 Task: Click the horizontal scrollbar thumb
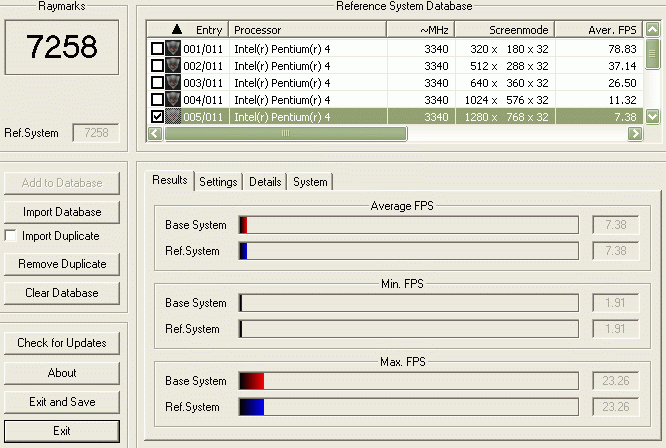click(285, 134)
